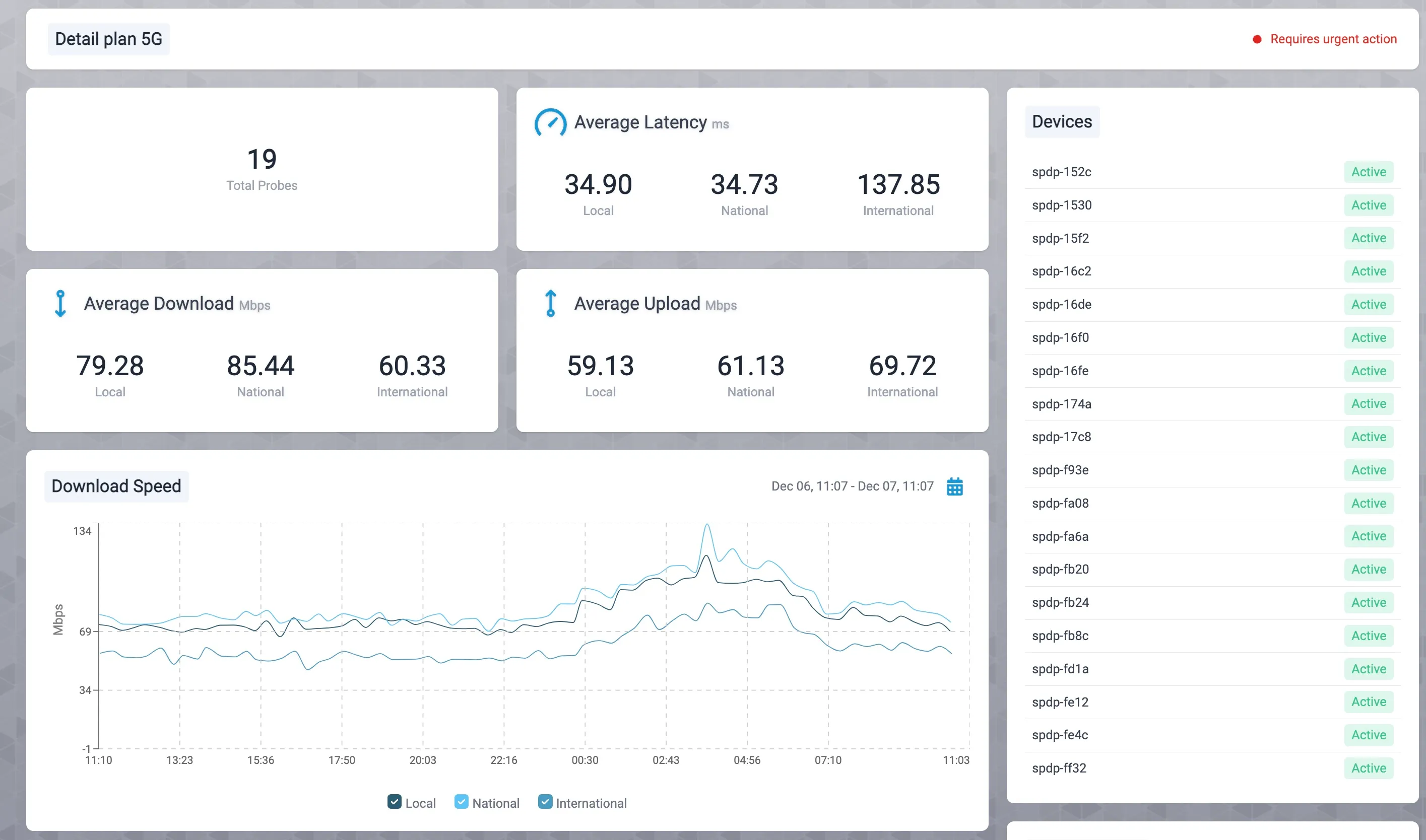Click Active badge for spdp-16de
Image resolution: width=1426 pixels, height=840 pixels.
pos(1369,305)
